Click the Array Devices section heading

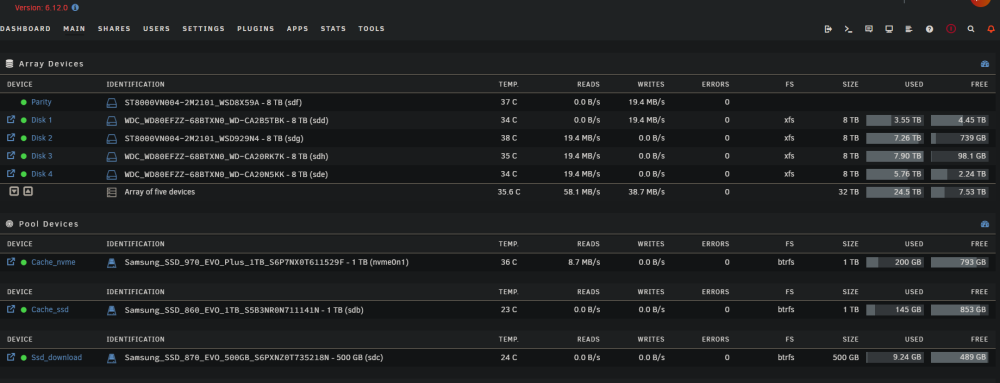coord(51,64)
